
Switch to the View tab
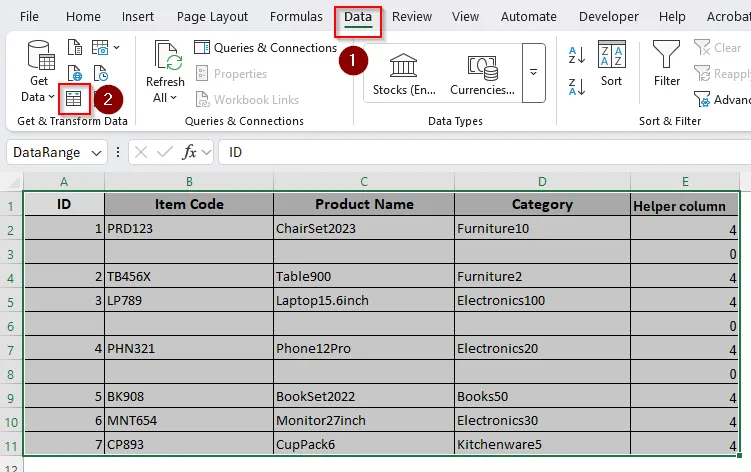click(x=465, y=17)
